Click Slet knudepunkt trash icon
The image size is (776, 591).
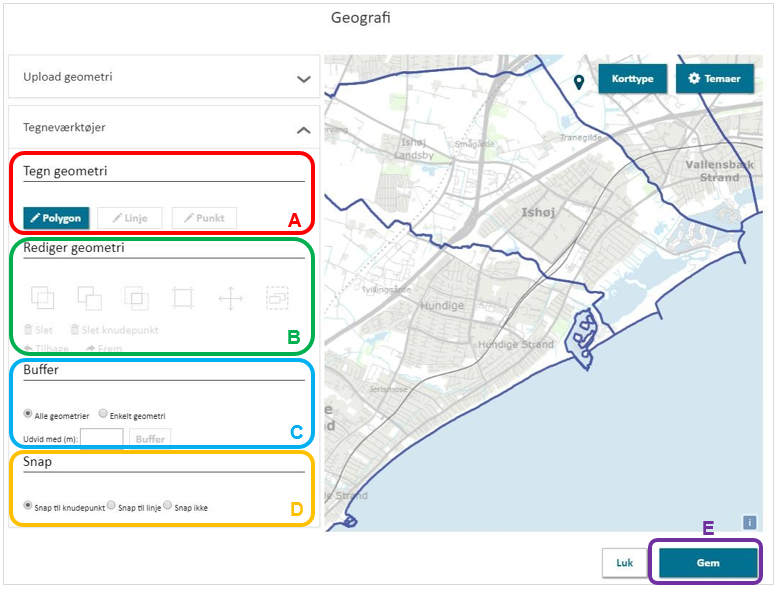point(75,330)
